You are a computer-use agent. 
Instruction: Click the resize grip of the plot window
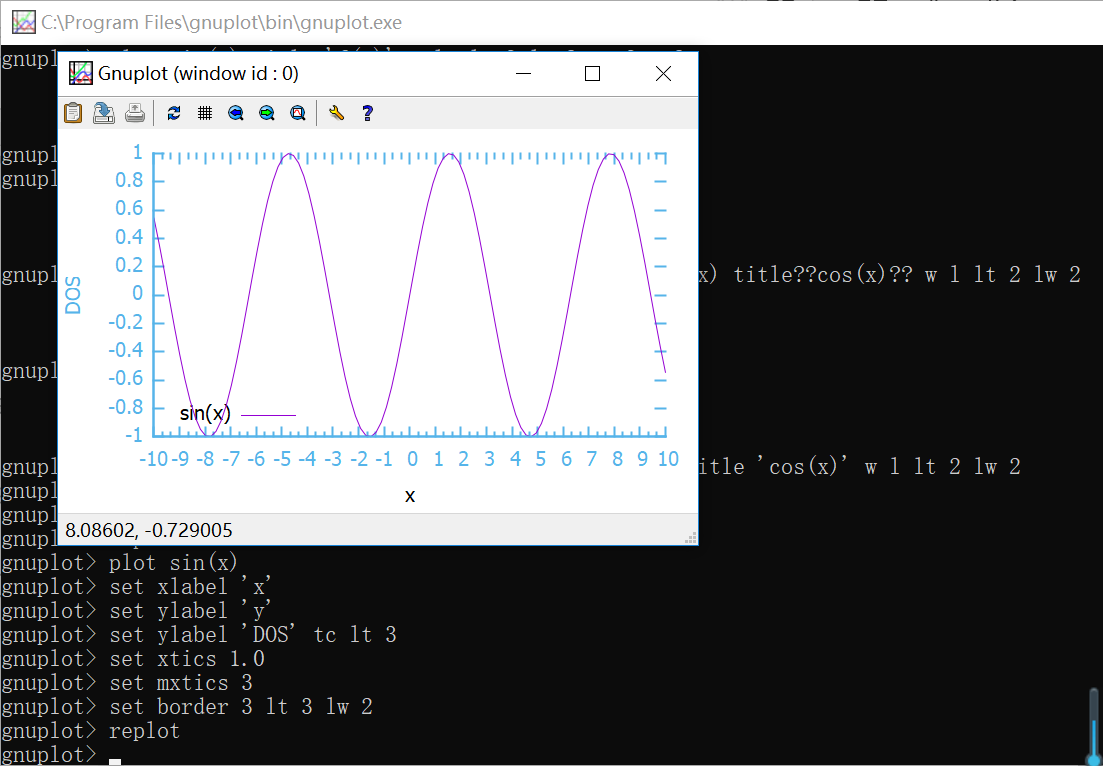pos(691,538)
